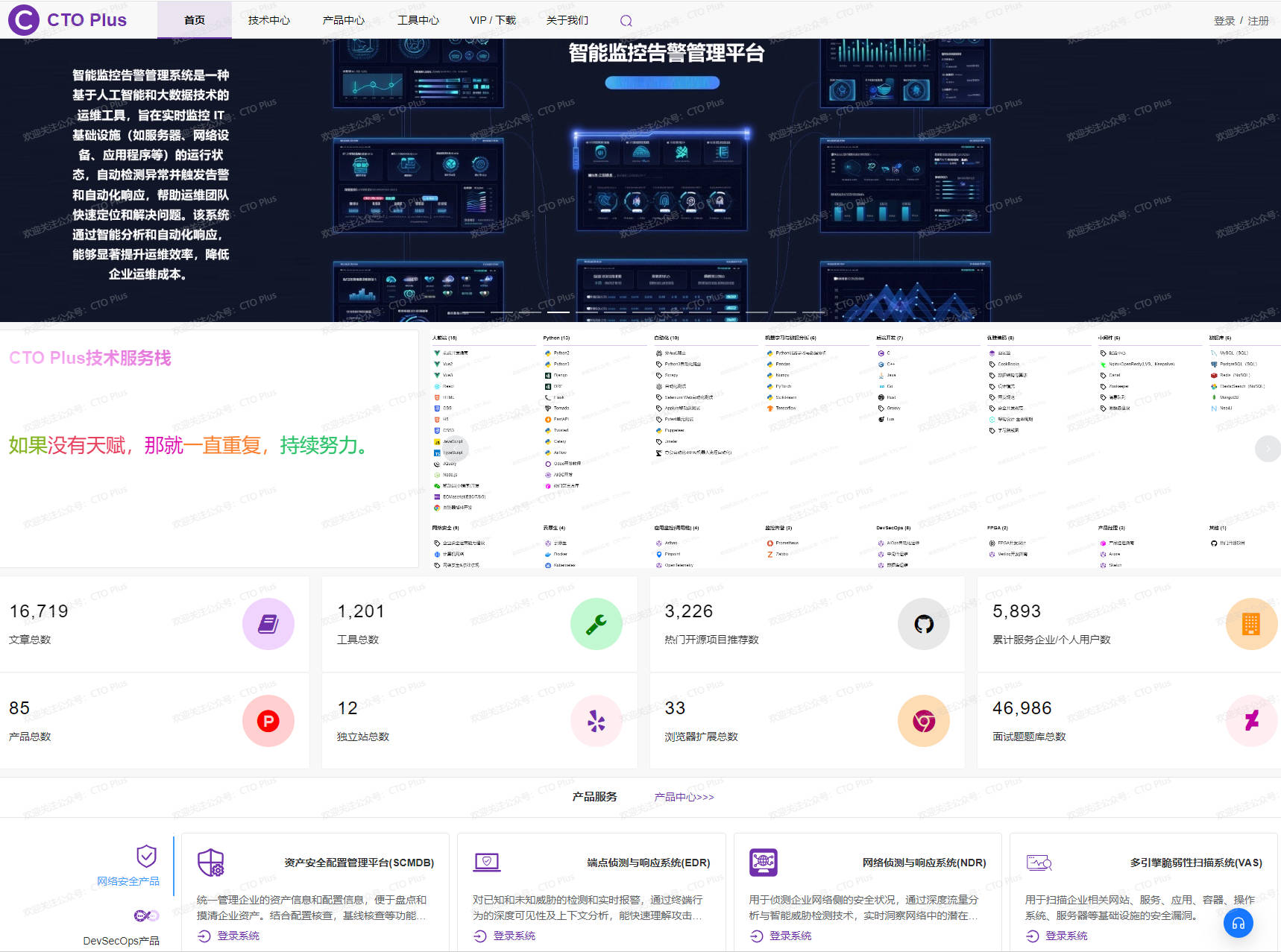Click 登录系统 on the SCMDB card
Screen dimensions: 1281x952
pyautogui.click(x=229, y=936)
